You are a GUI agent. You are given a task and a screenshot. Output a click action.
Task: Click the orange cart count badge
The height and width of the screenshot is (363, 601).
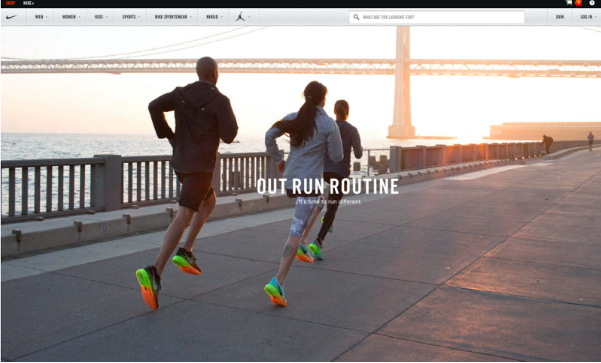pos(578,3)
